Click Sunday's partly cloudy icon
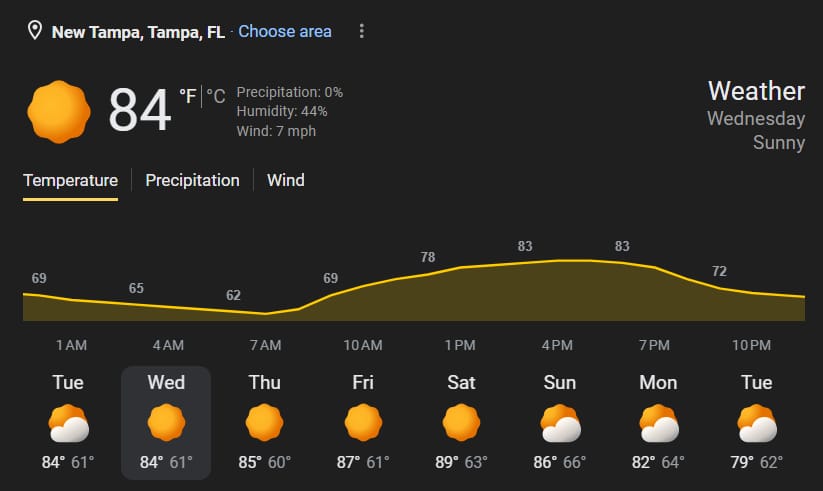The height and width of the screenshot is (491, 823). click(559, 424)
